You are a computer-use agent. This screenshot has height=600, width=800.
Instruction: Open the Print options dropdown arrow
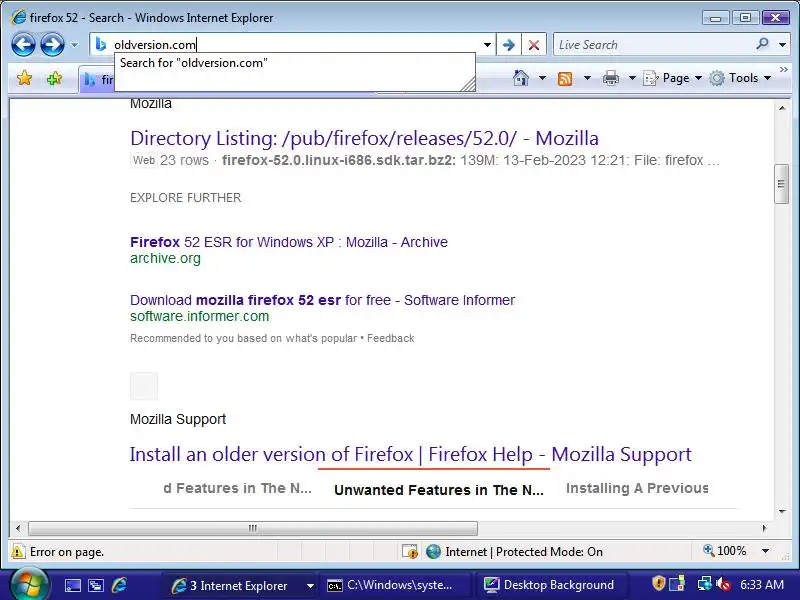pyautogui.click(x=632, y=78)
